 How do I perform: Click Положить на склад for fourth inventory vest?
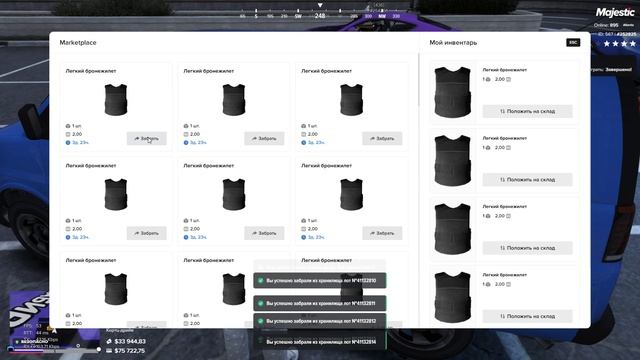[x=527, y=316]
